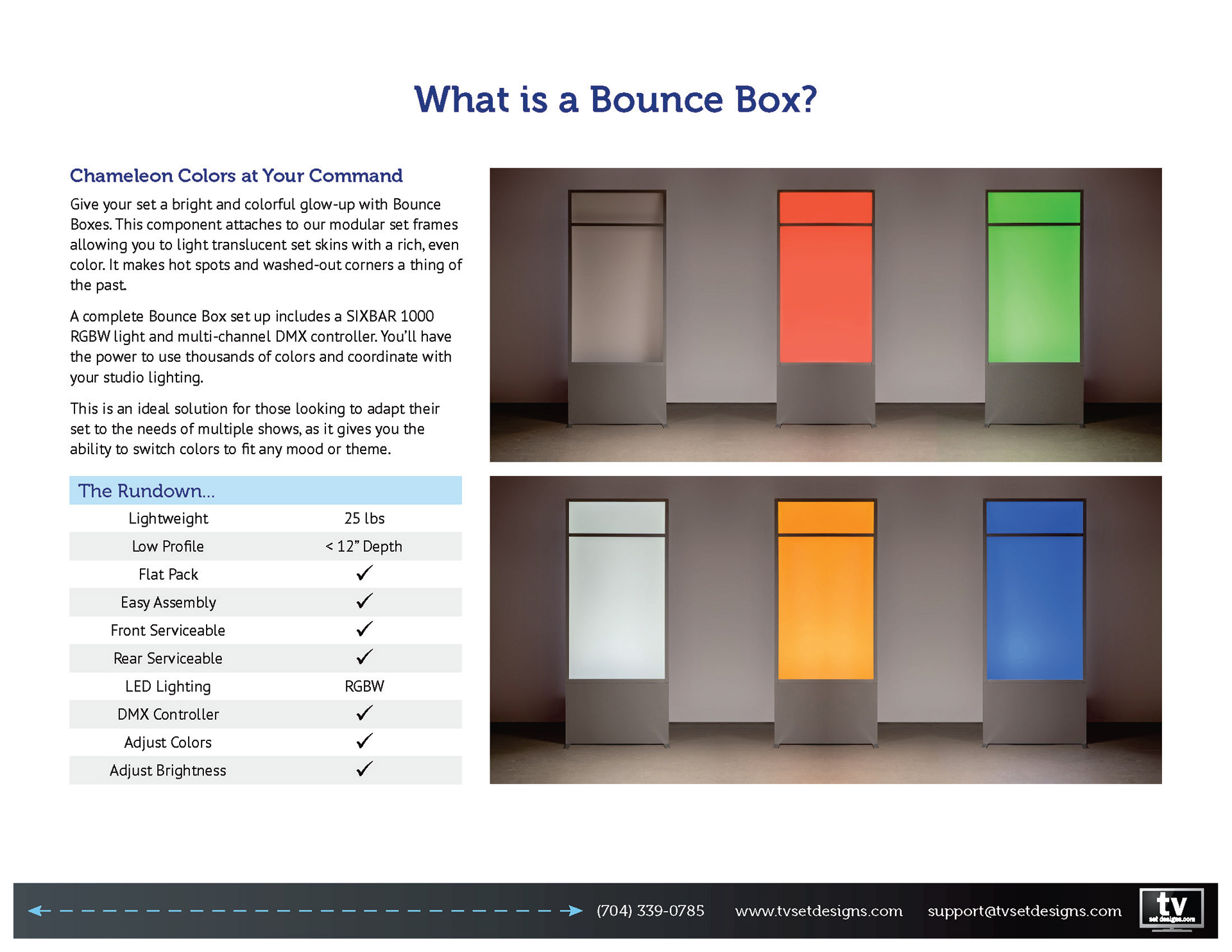
Task: Click paragraph starting 'Give your set a bright'
Action: [x=266, y=244]
